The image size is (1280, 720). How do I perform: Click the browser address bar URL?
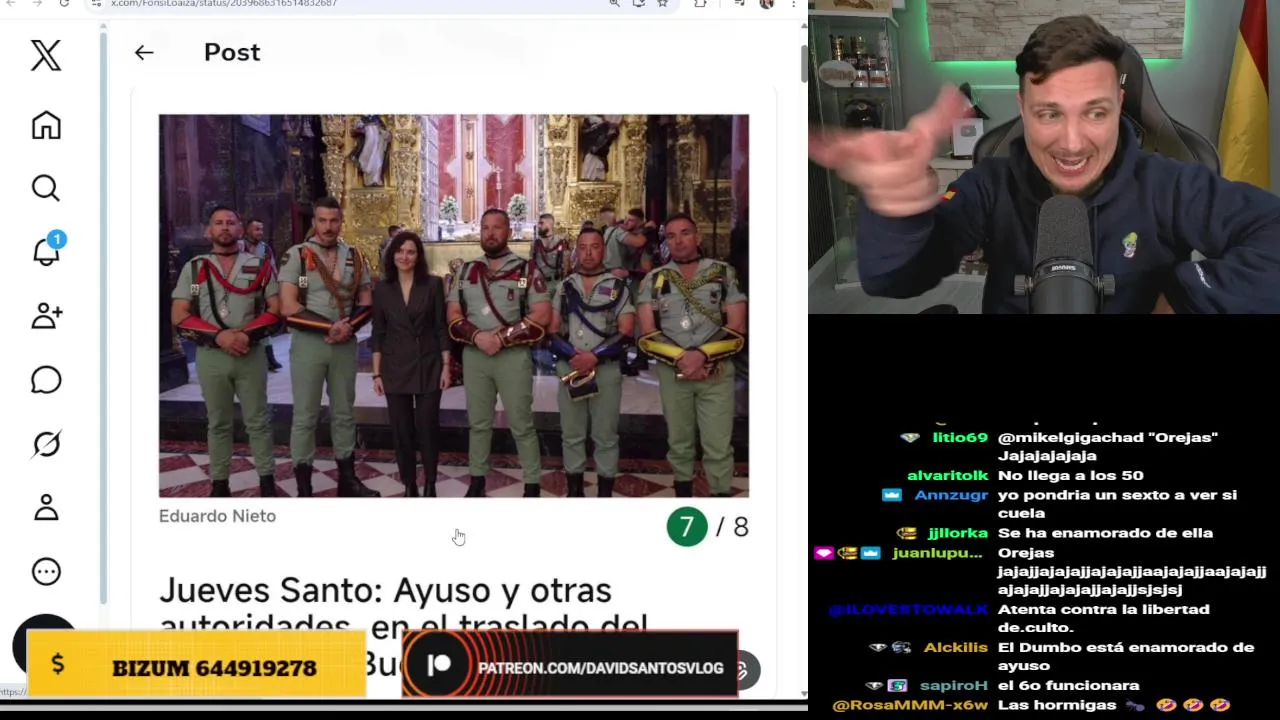pos(224,4)
